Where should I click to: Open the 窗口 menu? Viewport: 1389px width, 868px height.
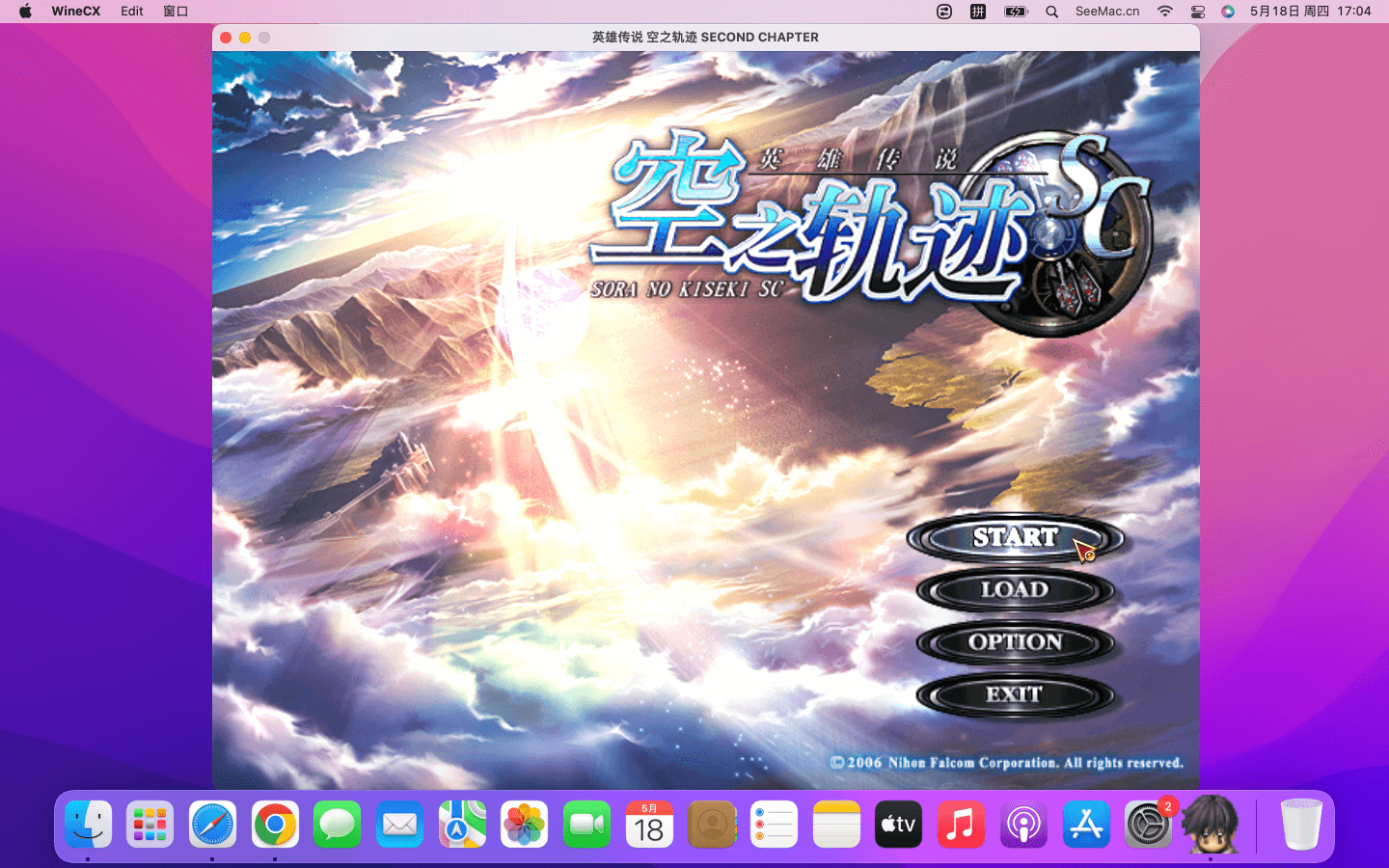click(176, 12)
